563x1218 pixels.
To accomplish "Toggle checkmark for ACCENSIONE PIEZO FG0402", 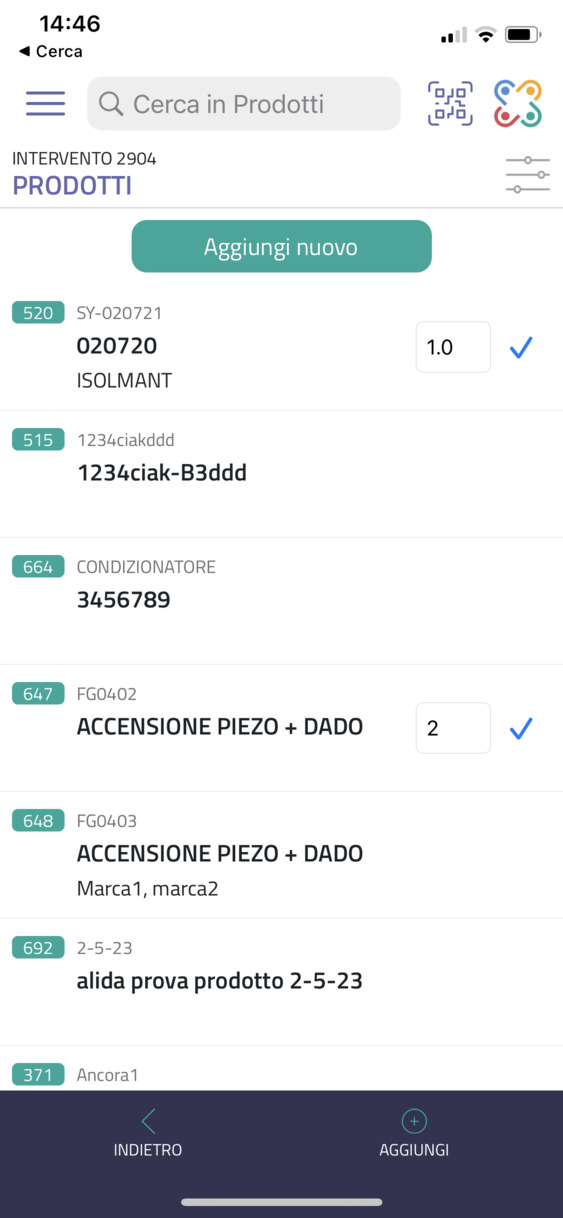I will 521,729.
